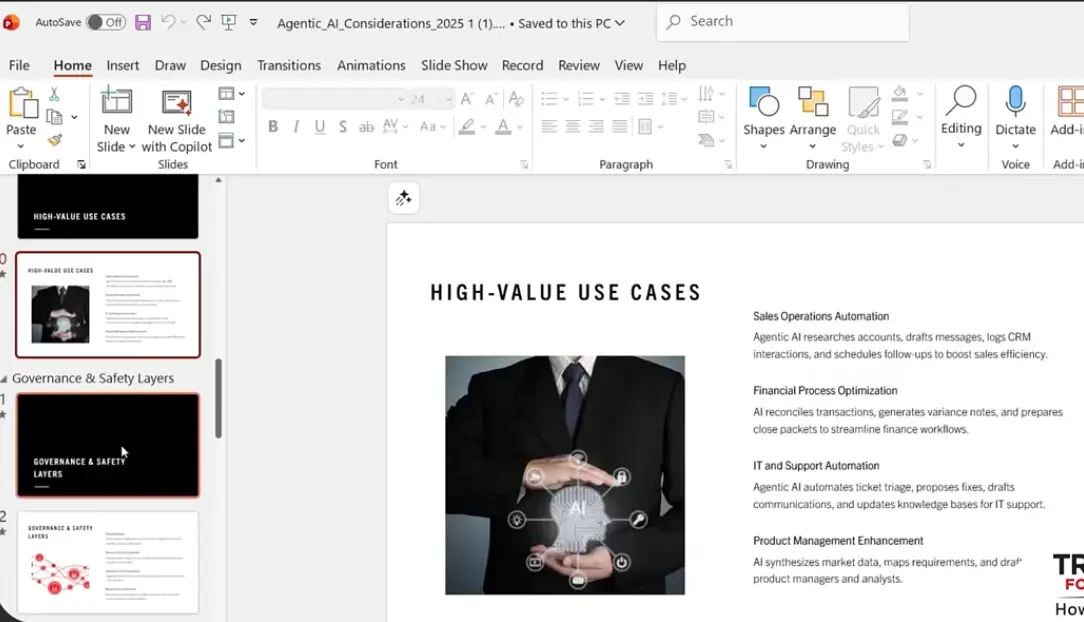Viewport: 1084px width, 622px height.
Task: Switch to the Design tab
Action: pyautogui.click(x=220, y=65)
